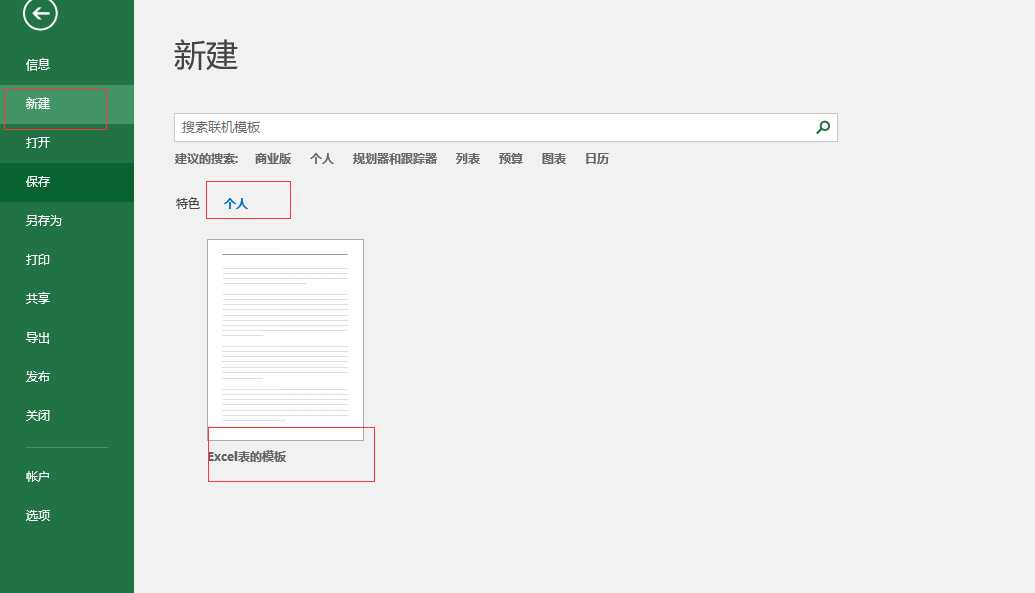
Task: Click the back arrow button
Action: 40,13
